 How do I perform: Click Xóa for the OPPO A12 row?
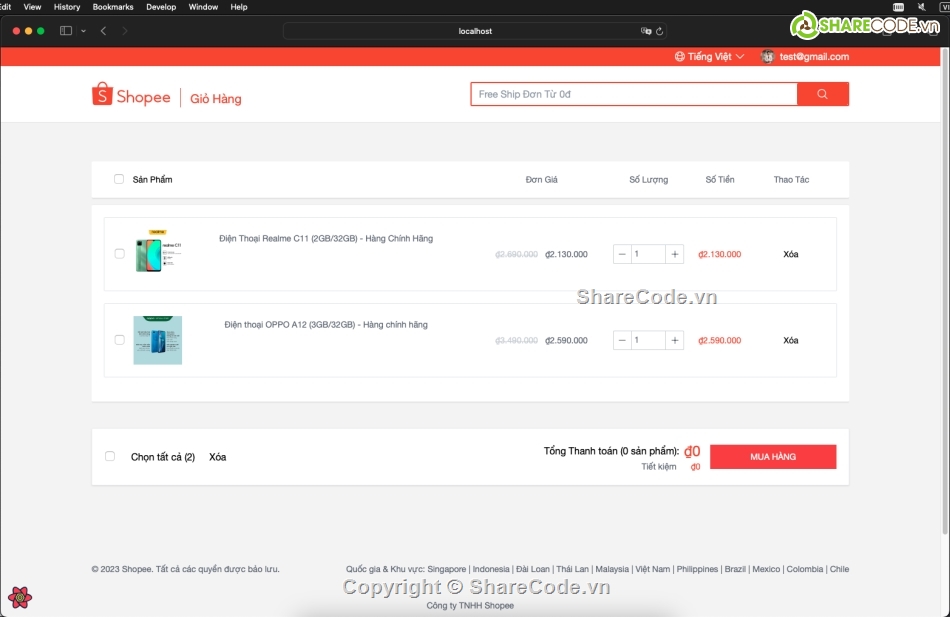pos(791,340)
